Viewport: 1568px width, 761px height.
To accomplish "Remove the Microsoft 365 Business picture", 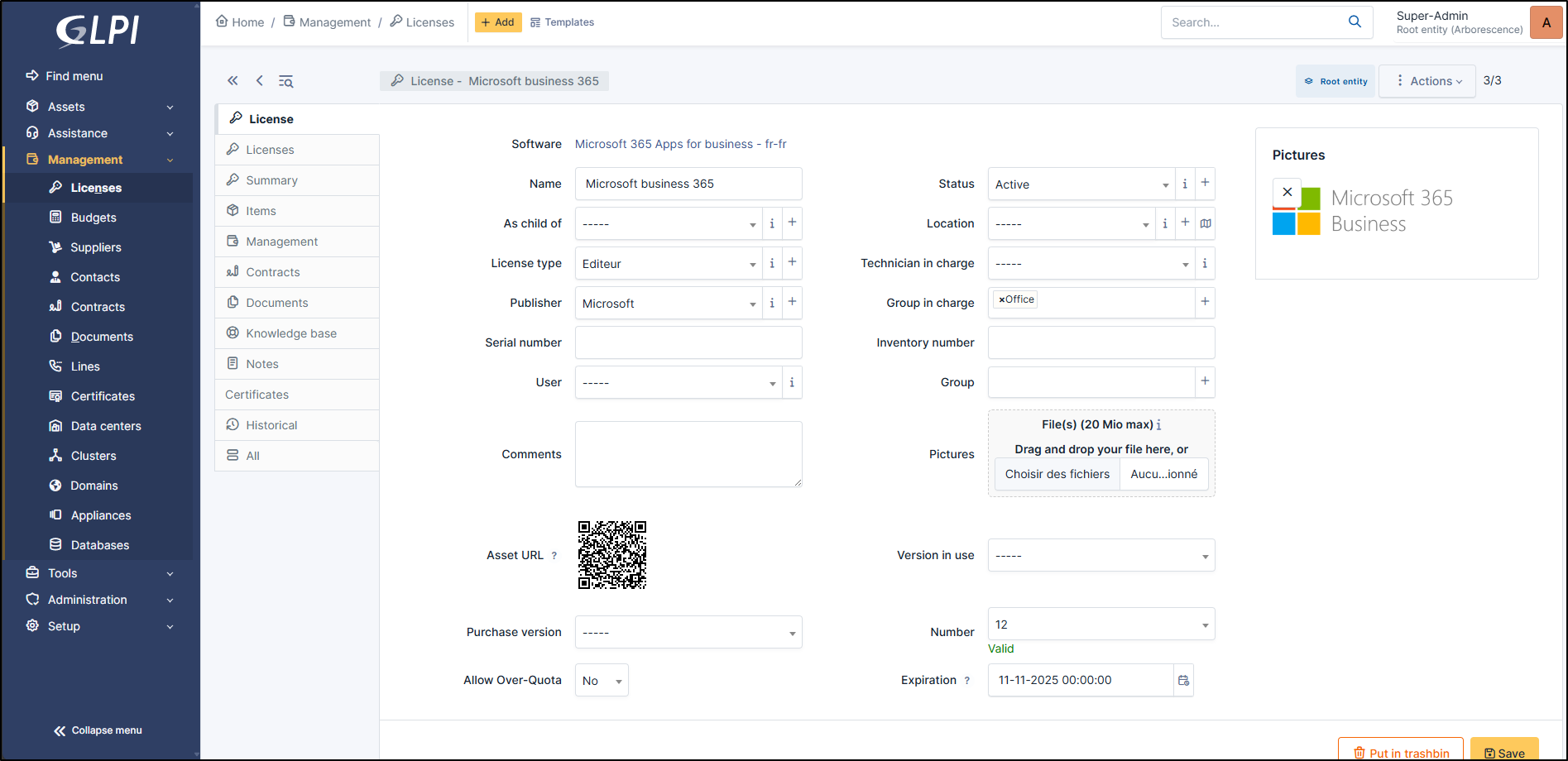I will pos(1287,192).
